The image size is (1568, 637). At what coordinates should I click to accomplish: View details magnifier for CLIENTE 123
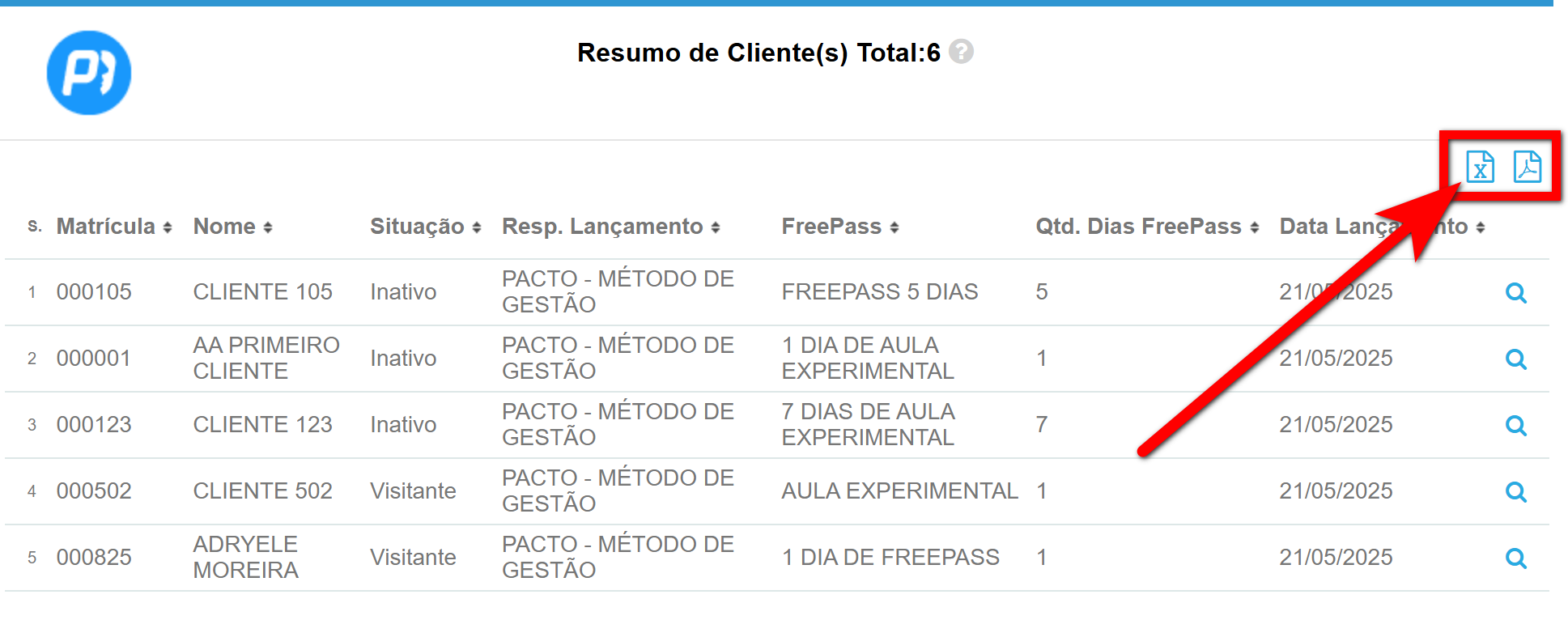coord(1515,426)
